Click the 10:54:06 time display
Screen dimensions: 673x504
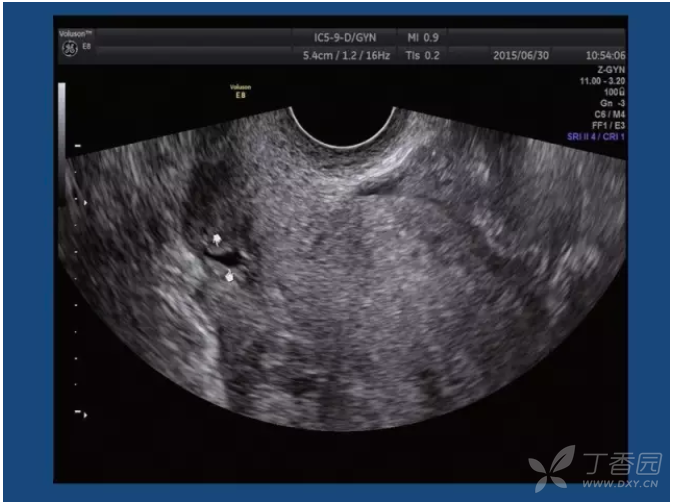click(x=606, y=55)
